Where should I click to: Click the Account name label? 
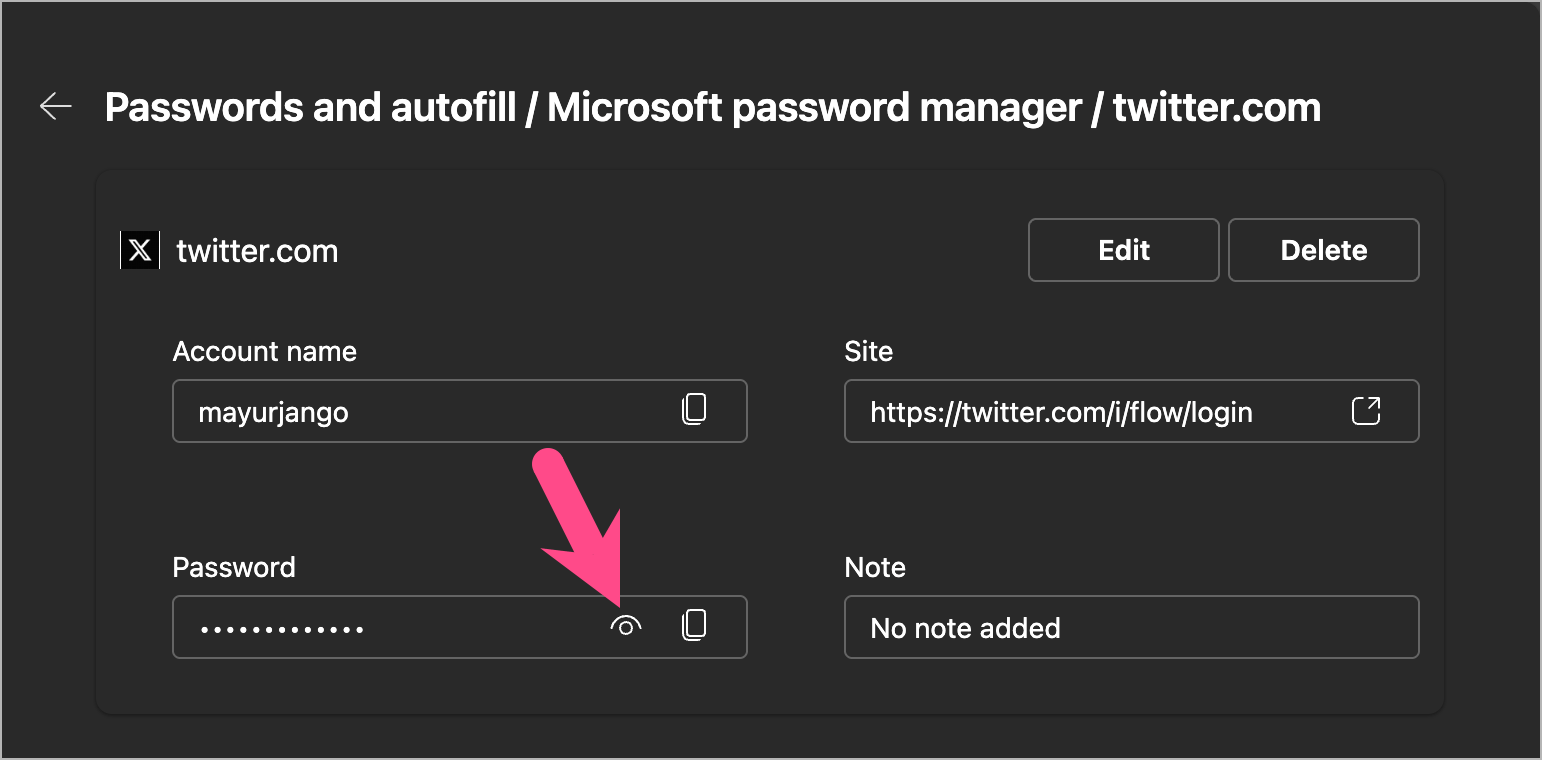pyautogui.click(x=264, y=352)
